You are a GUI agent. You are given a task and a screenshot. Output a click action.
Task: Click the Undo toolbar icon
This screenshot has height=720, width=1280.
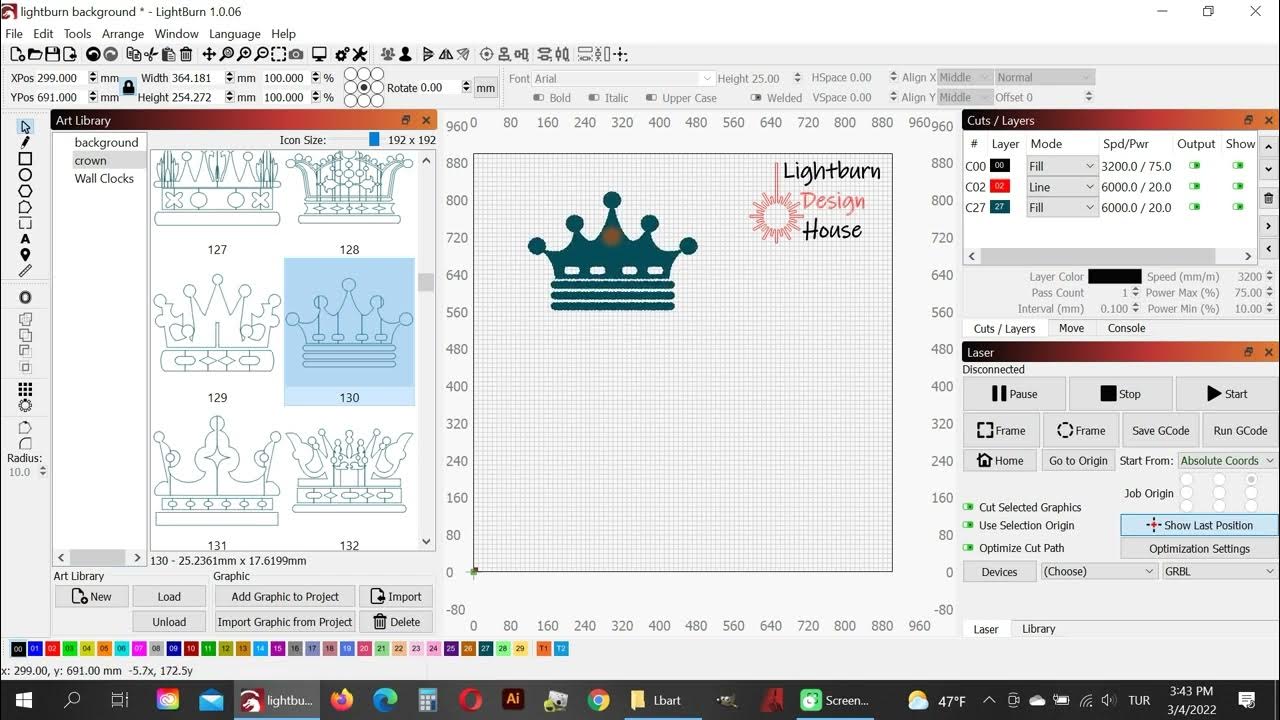93,54
